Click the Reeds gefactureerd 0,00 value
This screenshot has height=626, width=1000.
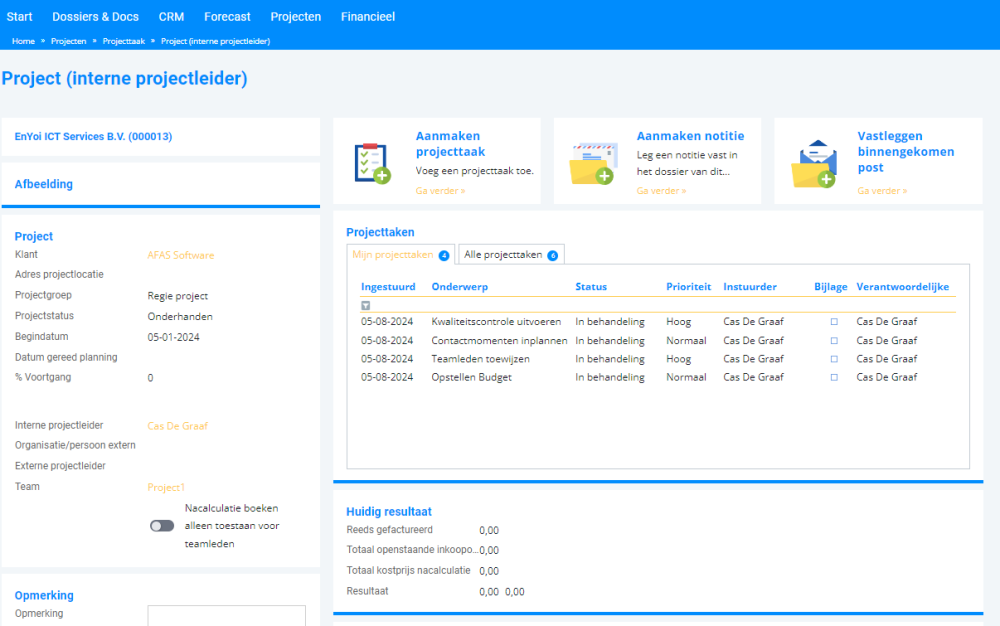point(489,530)
